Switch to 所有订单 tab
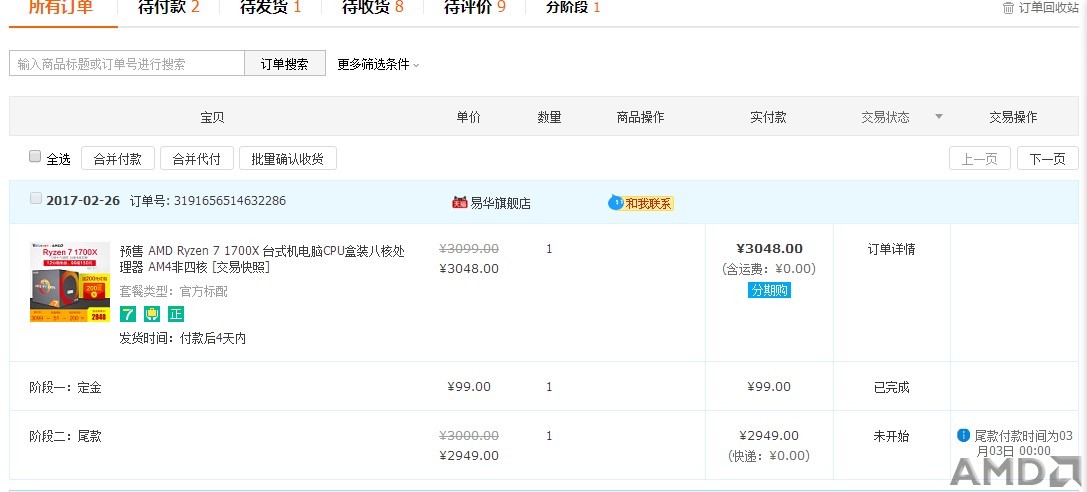The height and width of the screenshot is (492, 1087). coord(61,8)
